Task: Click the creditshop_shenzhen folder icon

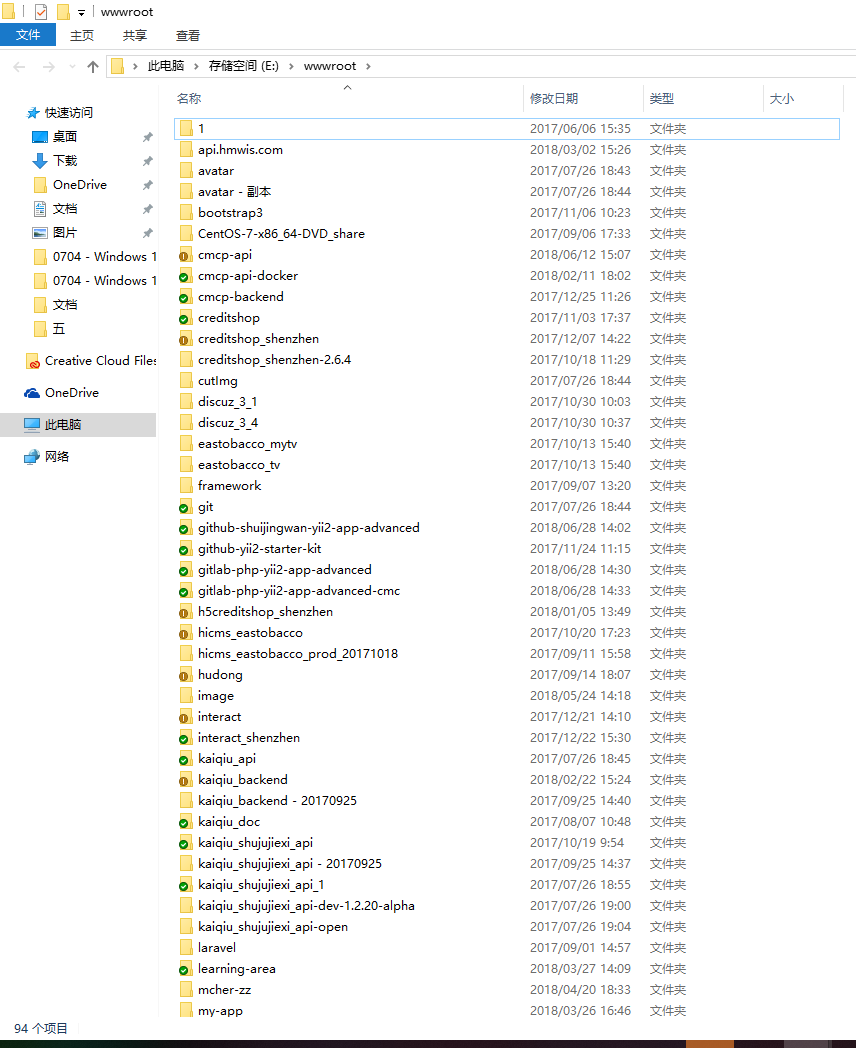Action: (x=186, y=339)
